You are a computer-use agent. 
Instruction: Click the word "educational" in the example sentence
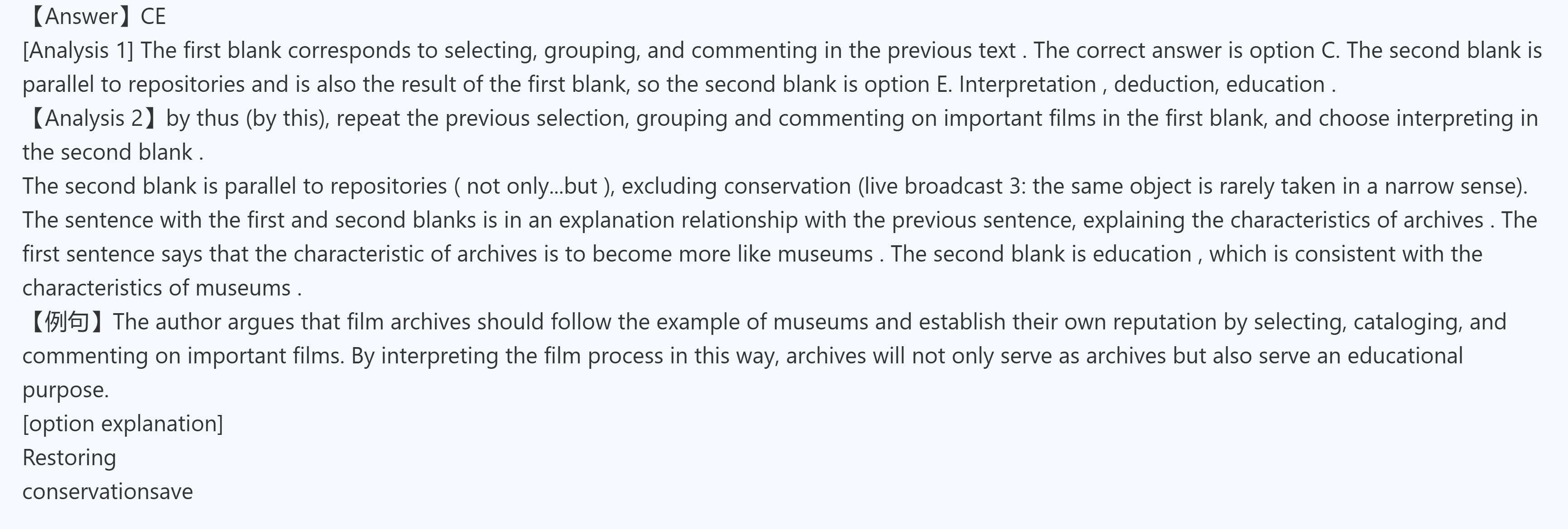[1405, 356]
